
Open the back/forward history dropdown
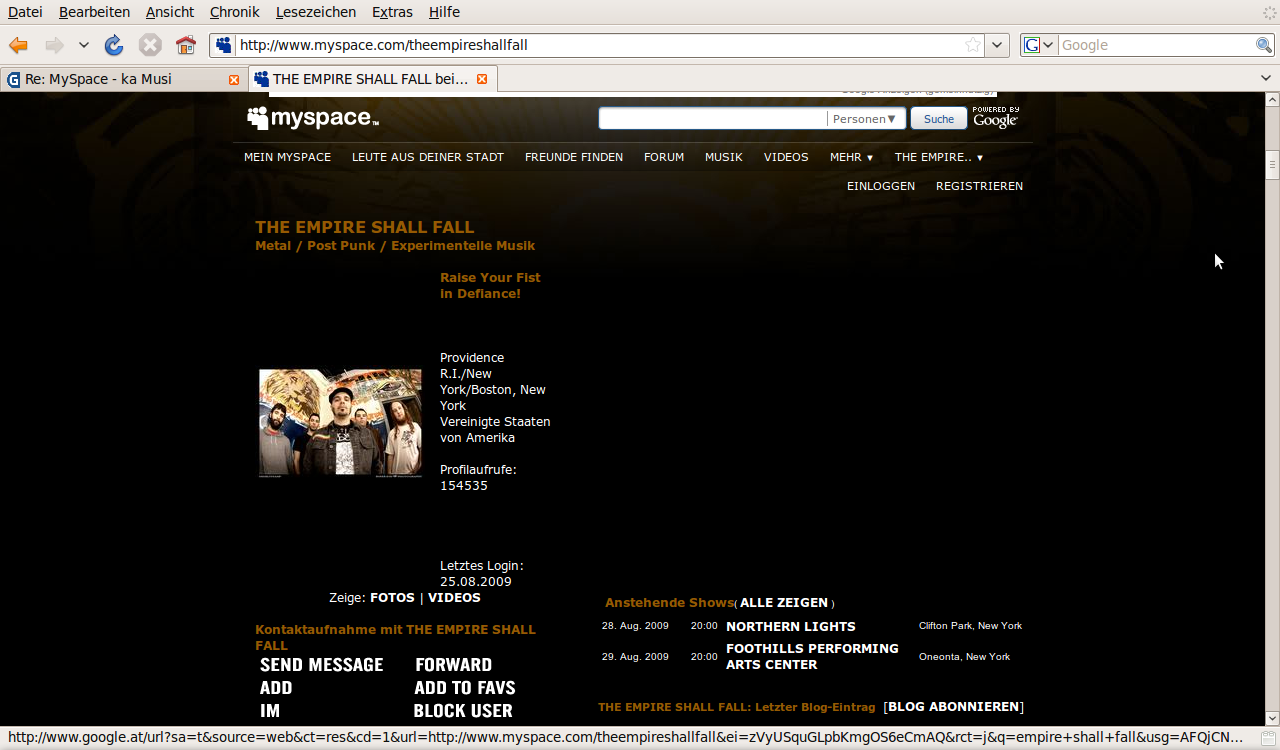point(84,45)
